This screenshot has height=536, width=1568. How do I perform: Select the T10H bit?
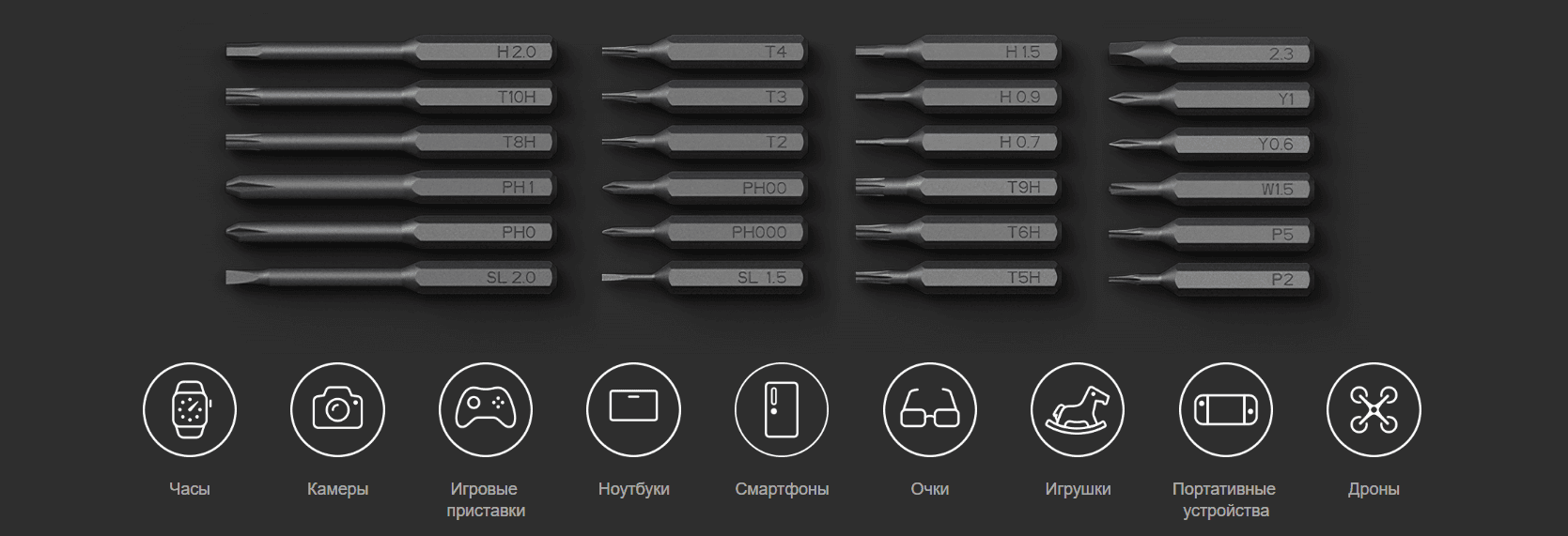[390, 97]
